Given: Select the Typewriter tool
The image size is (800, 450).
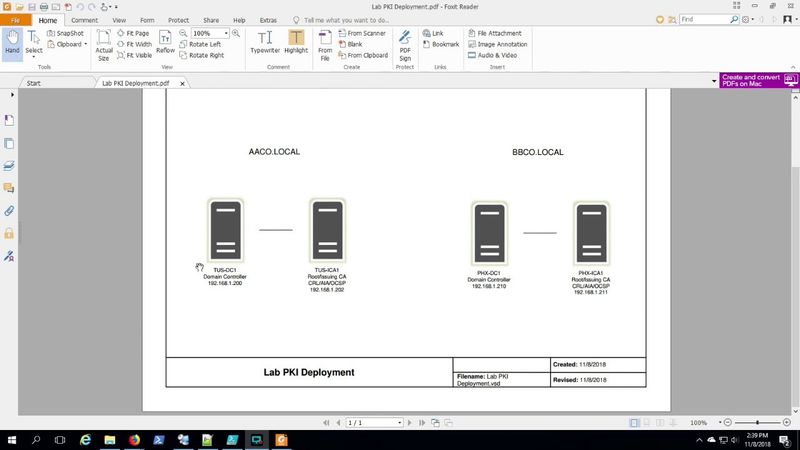Looking at the screenshot, I should [x=265, y=42].
